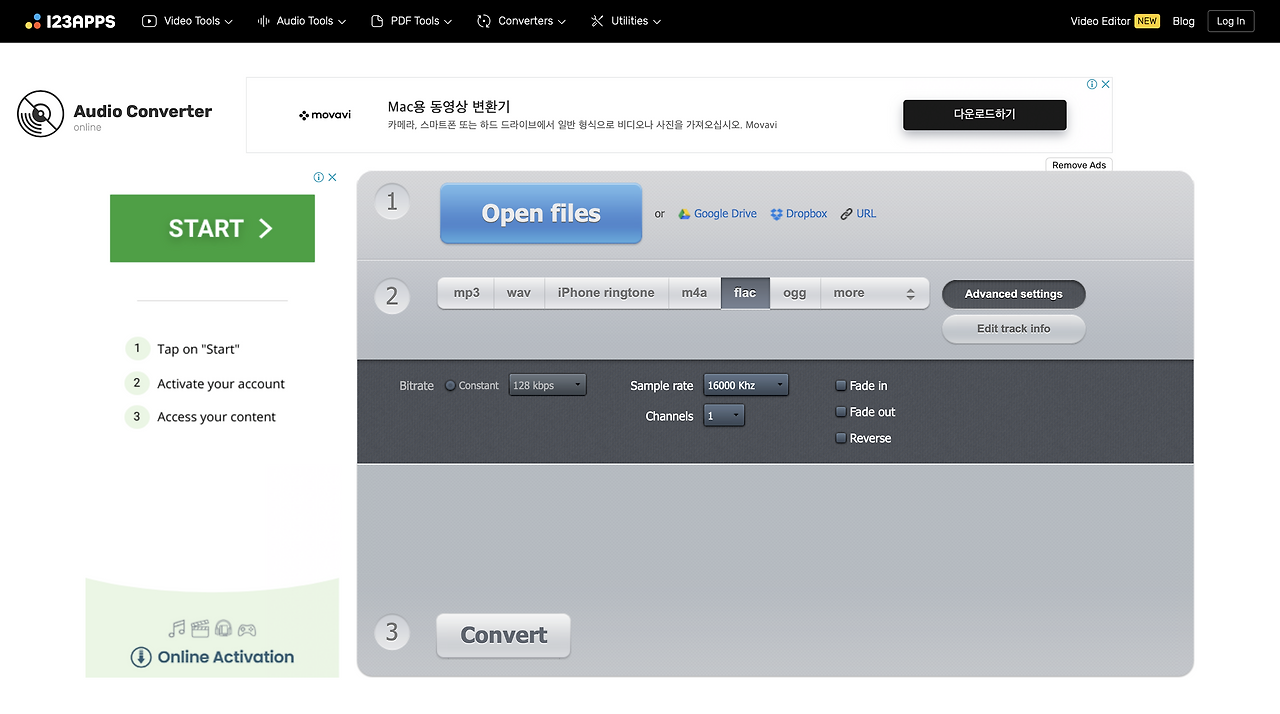1280x714 pixels.
Task: Open Advanced settings
Action: coord(1013,294)
